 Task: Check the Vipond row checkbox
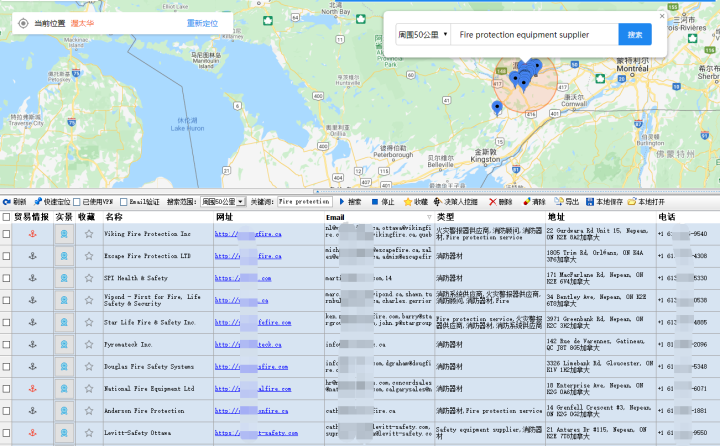point(6,300)
